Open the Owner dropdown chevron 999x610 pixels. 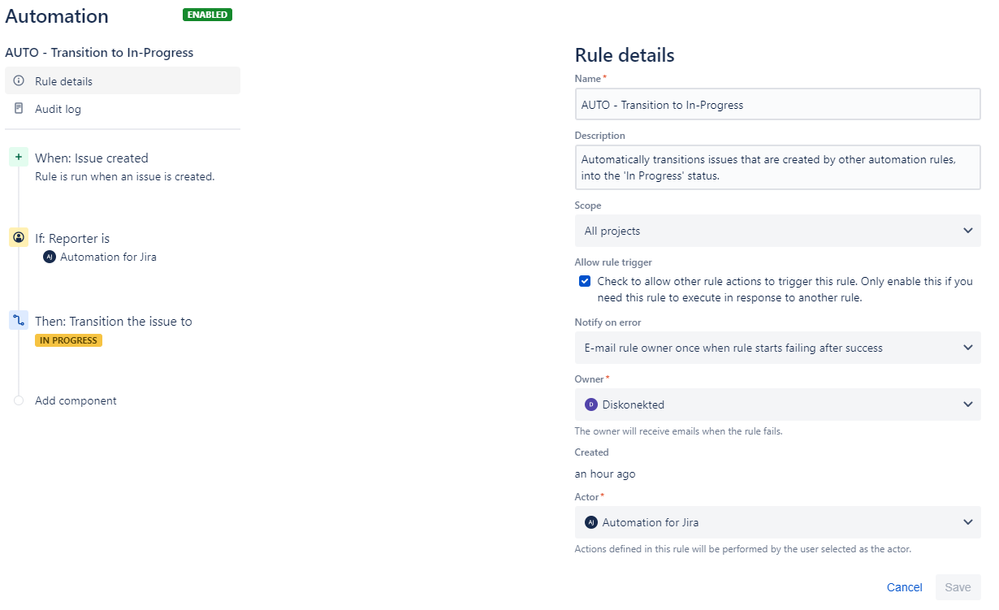[x=968, y=404]
